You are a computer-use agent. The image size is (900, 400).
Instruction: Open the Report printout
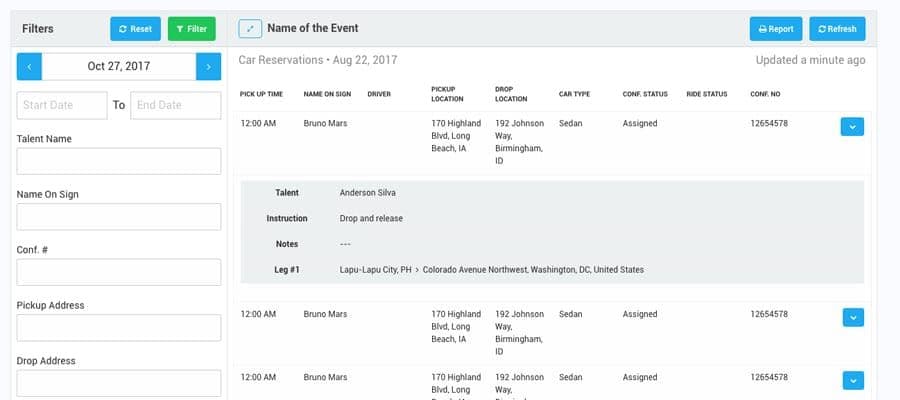pyautogui.click(x=776, y=29)
